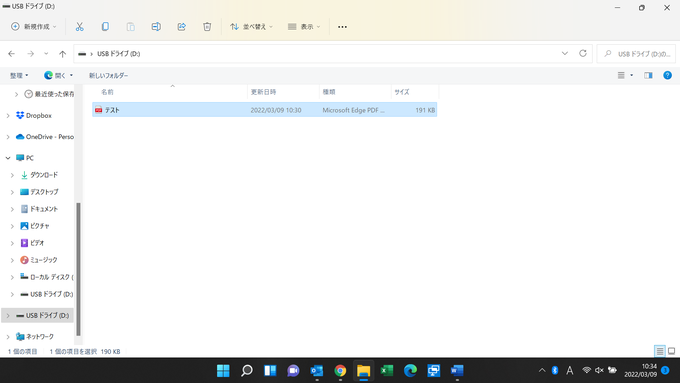Collapse the PC tree node
Image resolution: width=680 pixels, height=383 pixels.
(8, 158)
